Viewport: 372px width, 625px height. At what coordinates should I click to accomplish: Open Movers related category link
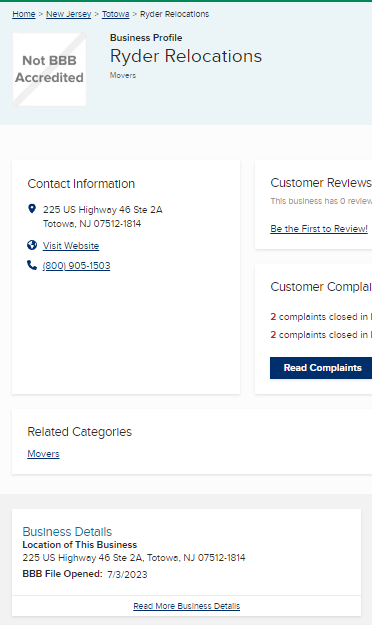(43, 454)
